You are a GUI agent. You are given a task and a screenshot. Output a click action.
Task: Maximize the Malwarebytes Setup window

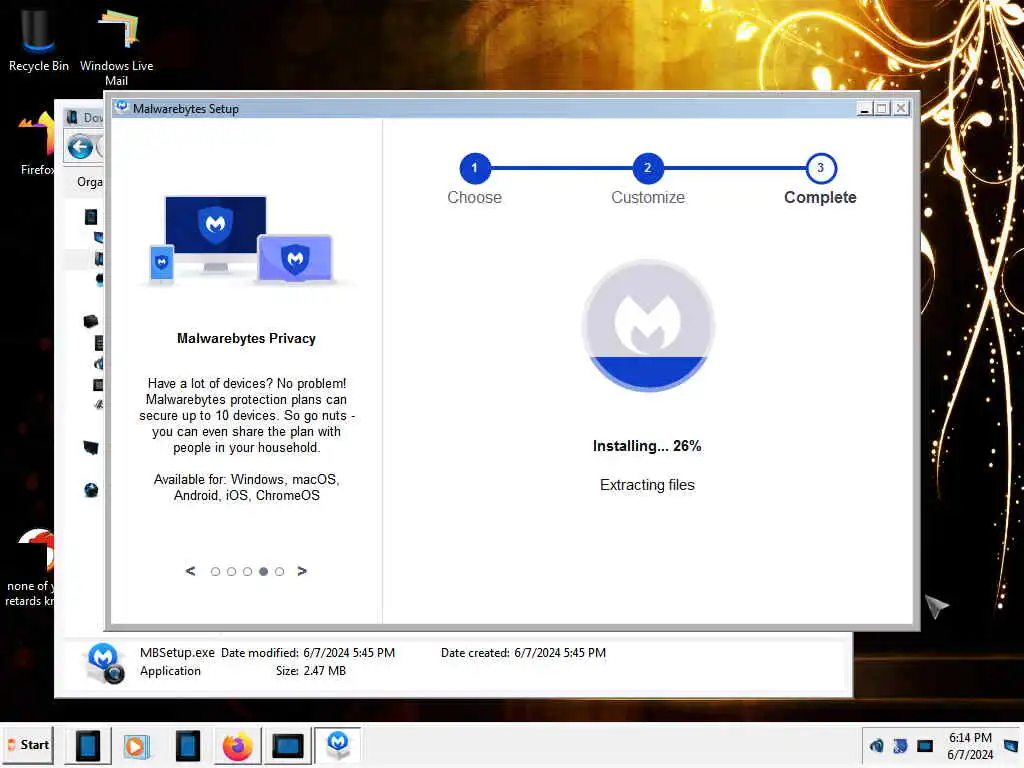882,108
